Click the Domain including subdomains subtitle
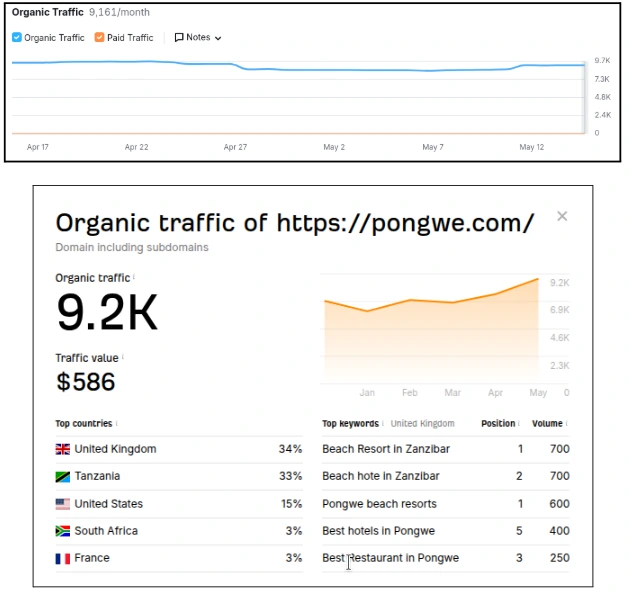Screen dimensions: 629x592 (x=132, y=247)
